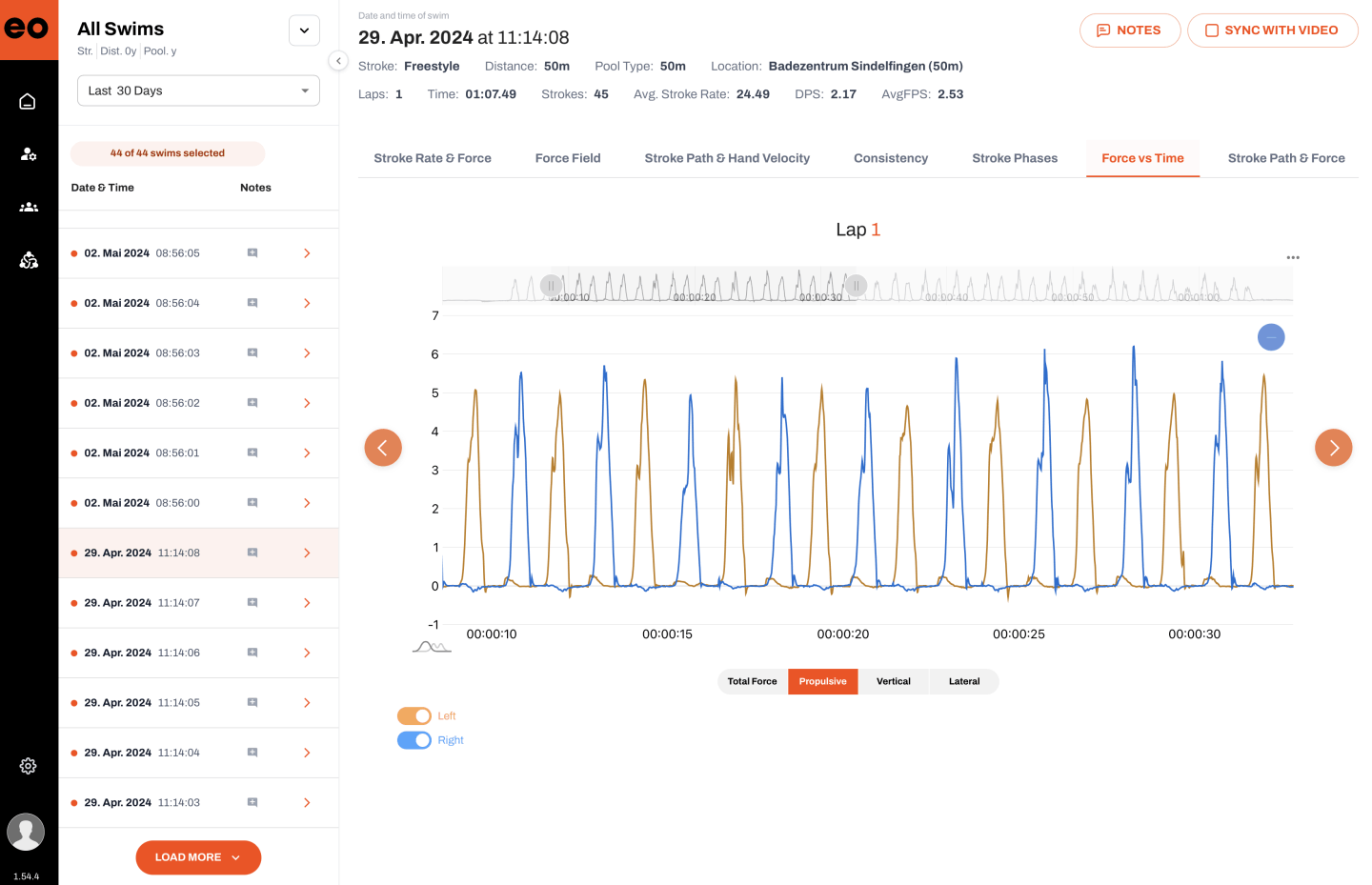
Task: Expand swim 29. Apr. 2024 11:14:08 chevron
Action: pyautogui.click(x=307, y=553)
